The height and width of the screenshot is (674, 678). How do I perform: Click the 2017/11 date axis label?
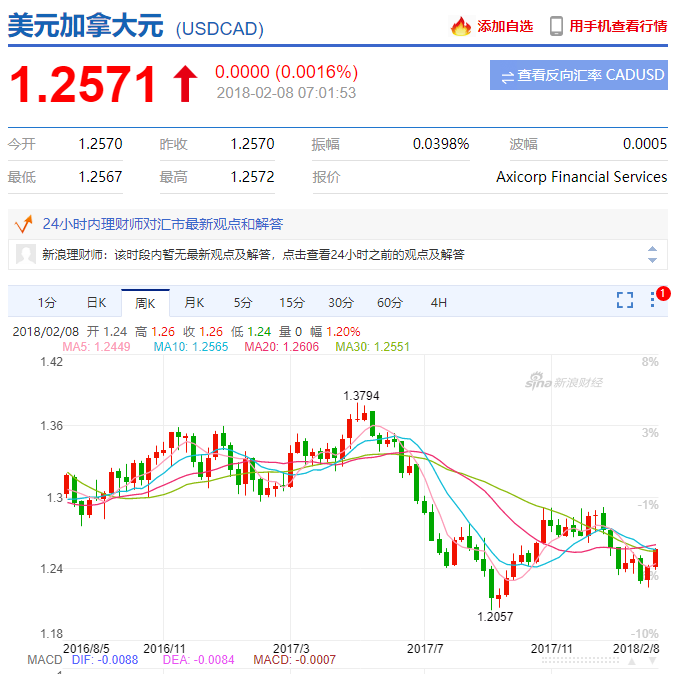point(551,648)
